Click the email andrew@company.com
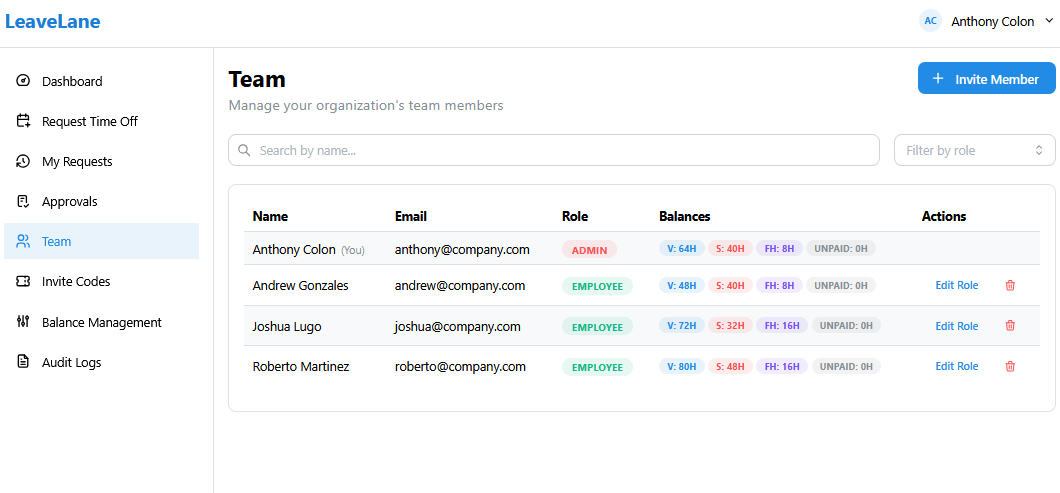The image size is (1060, 493). [460, 285]
